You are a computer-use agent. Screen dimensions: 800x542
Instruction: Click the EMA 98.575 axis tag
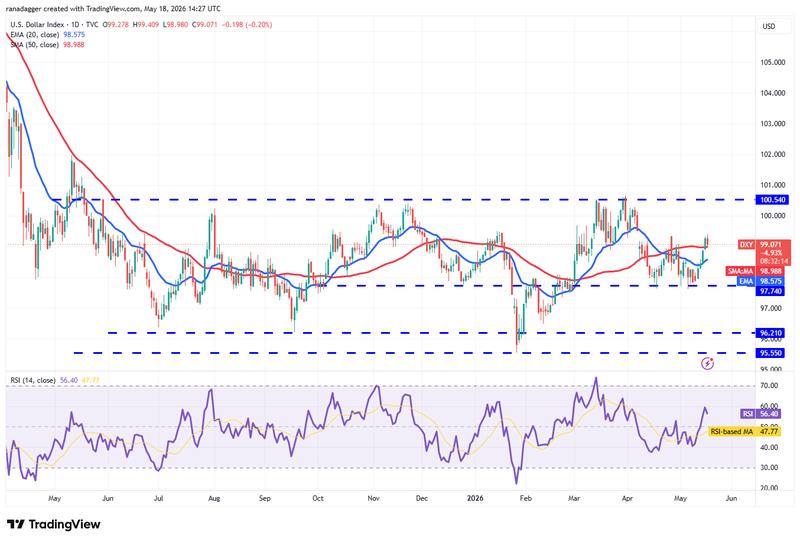point(761,281)
